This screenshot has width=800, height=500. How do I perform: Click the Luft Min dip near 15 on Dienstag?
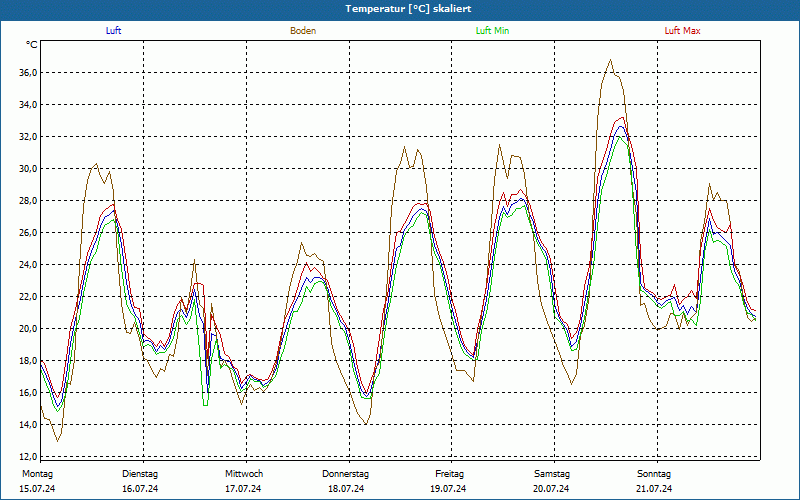[x=205, y=405]
